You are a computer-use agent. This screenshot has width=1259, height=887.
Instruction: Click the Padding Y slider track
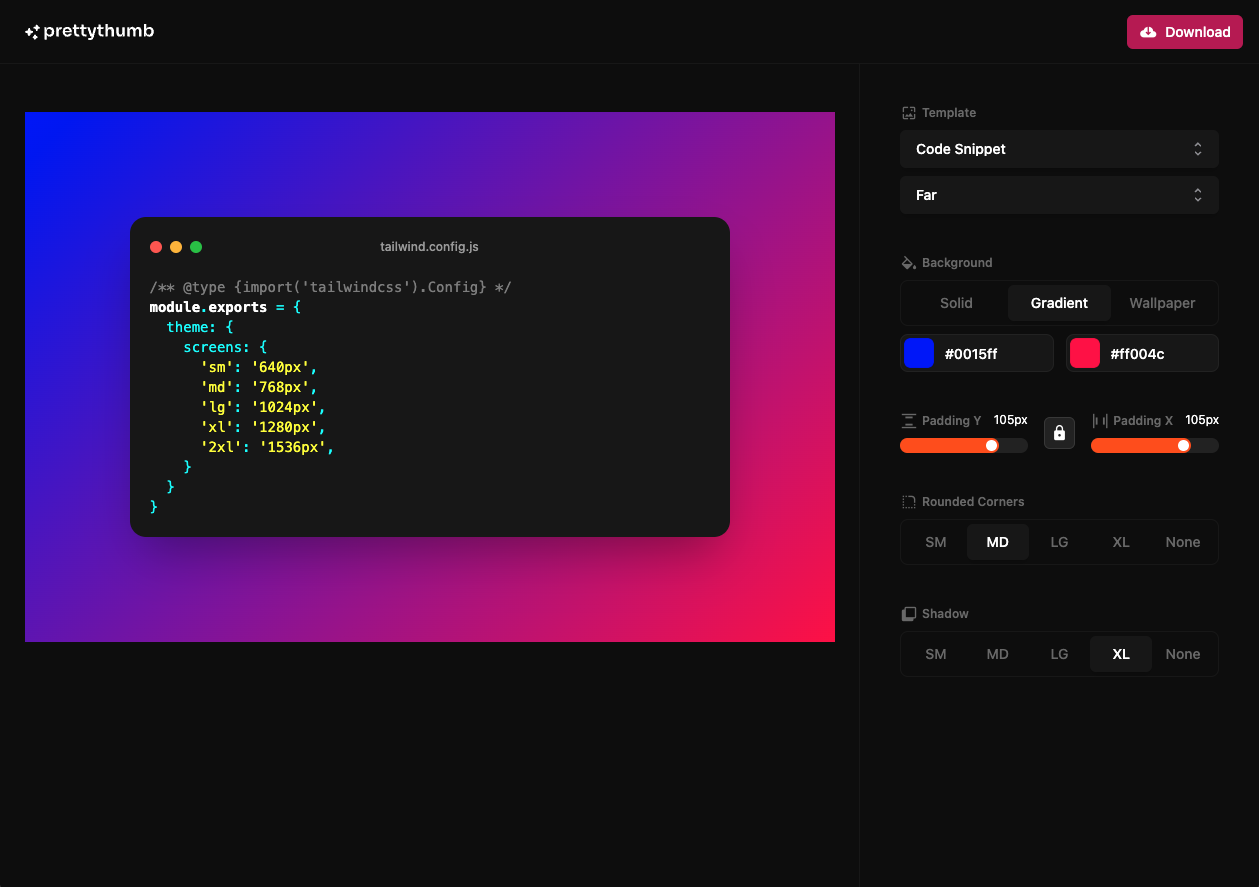pyautogui.click(x=964, y=445)
